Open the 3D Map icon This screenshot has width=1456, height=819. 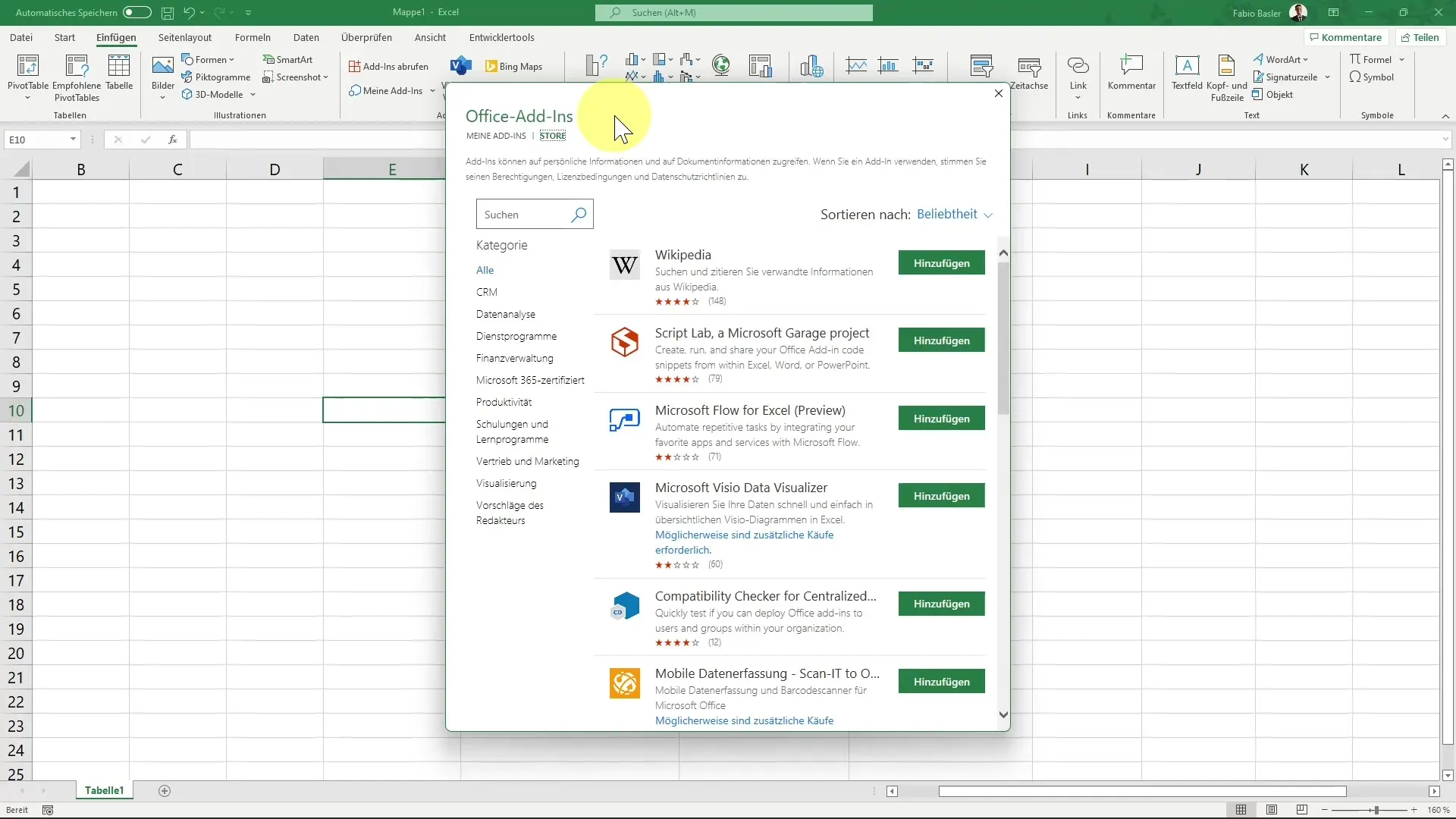click(x=811, y=66)
